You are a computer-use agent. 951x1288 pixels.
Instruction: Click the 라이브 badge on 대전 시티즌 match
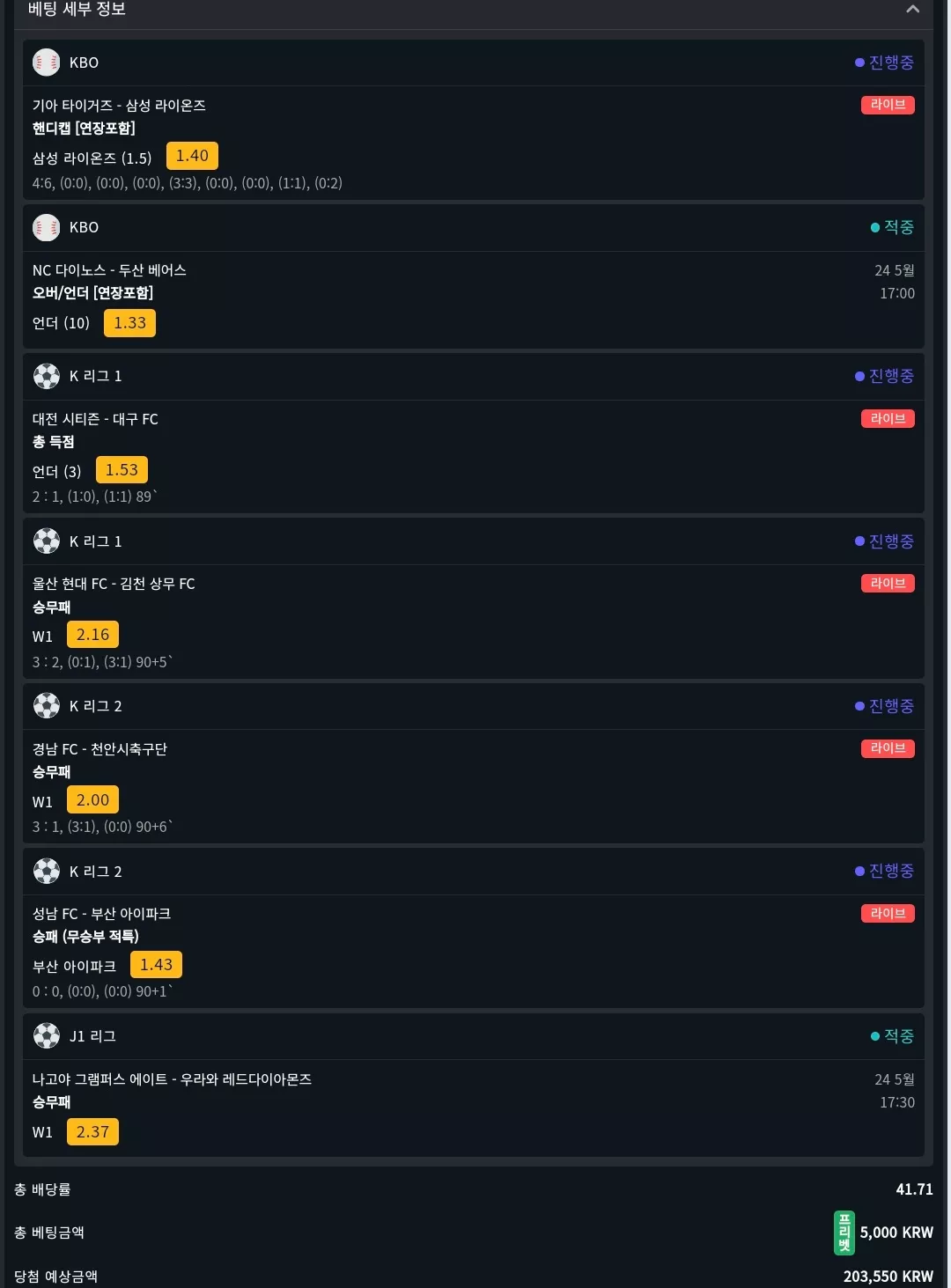[x=888, y=418]
